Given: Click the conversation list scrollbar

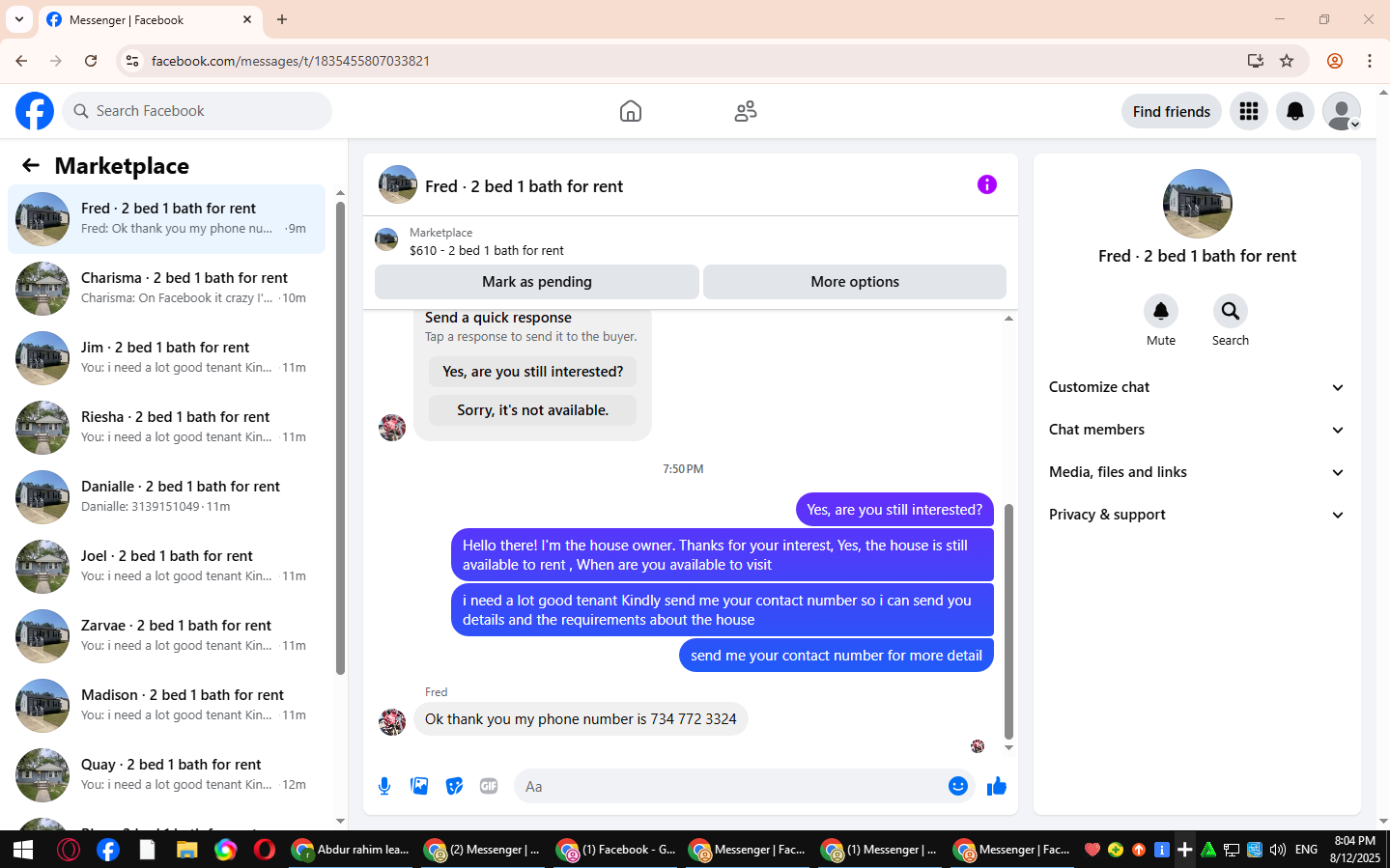Looking at the screenshot, I should pos(340,437).
